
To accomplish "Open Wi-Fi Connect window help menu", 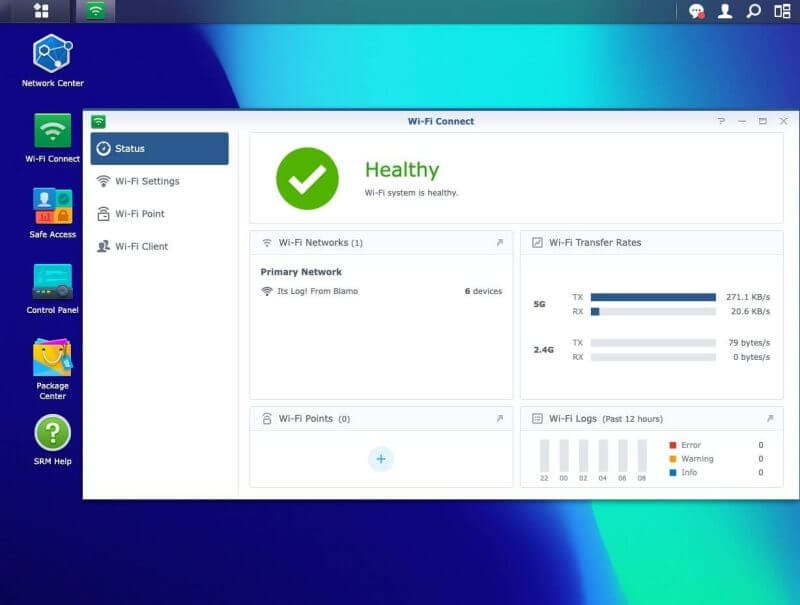I will [721, 120].
